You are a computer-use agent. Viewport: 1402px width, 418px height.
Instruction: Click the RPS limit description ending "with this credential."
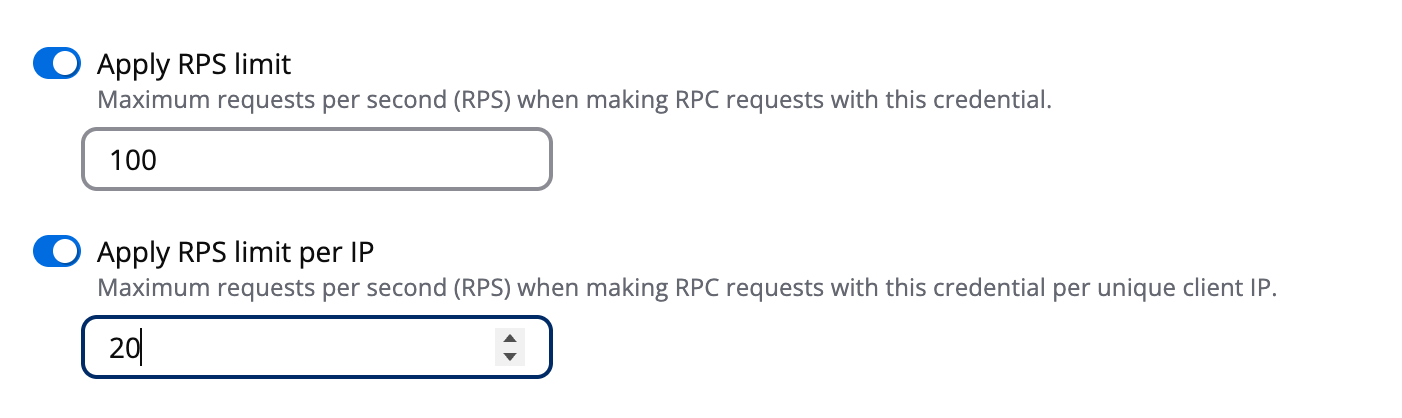click(x=574, y=101)
